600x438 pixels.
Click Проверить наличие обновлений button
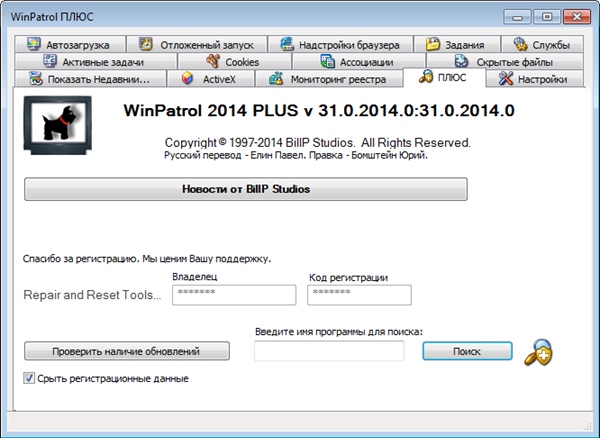pyautogui.click(x=127, y=351)
